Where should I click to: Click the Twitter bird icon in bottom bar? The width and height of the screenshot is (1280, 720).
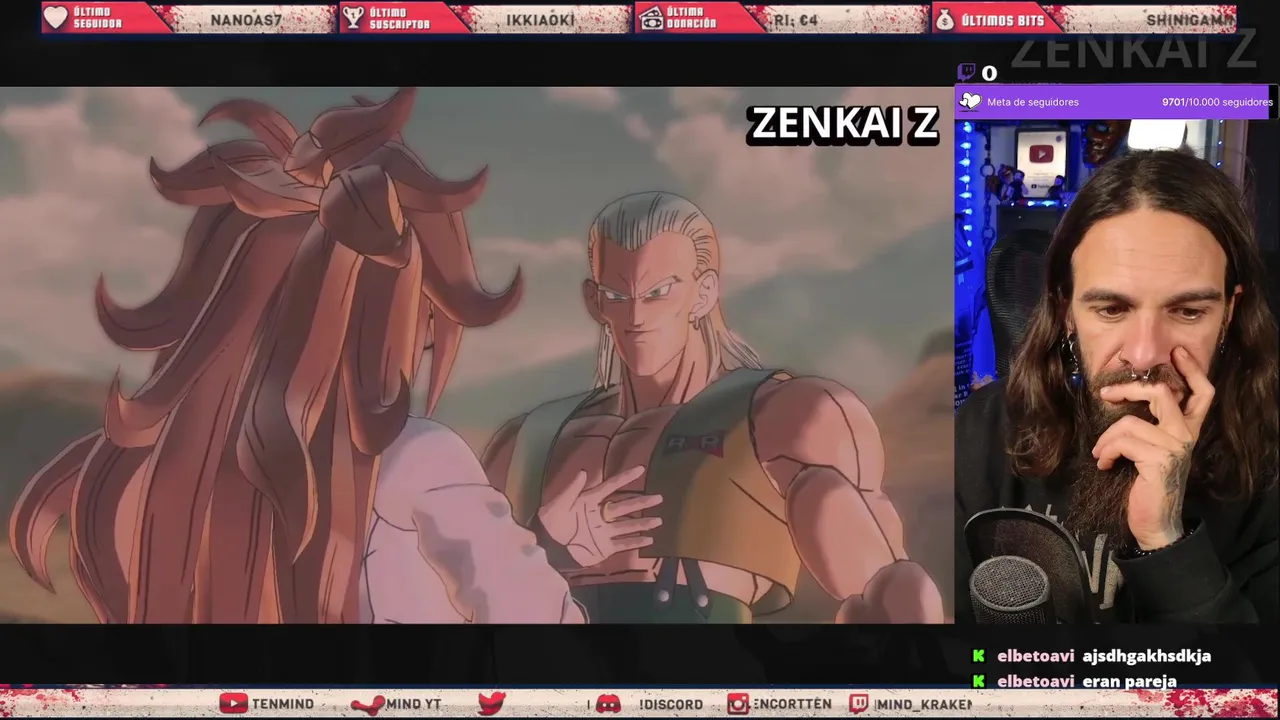click(x=492, y=704)
